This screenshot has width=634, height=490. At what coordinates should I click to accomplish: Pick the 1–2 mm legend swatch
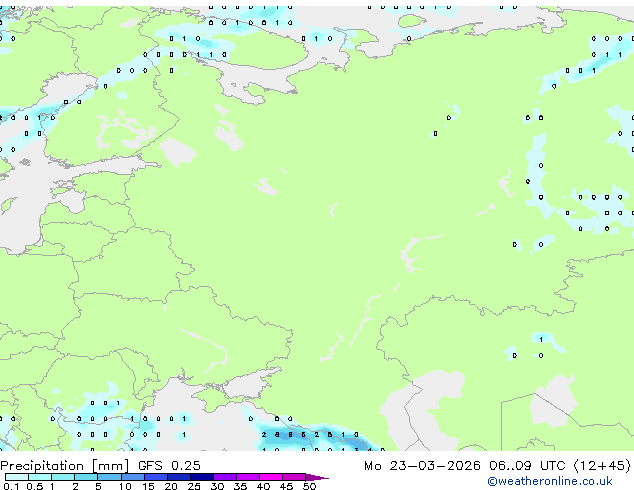click(x=63, y=477)
